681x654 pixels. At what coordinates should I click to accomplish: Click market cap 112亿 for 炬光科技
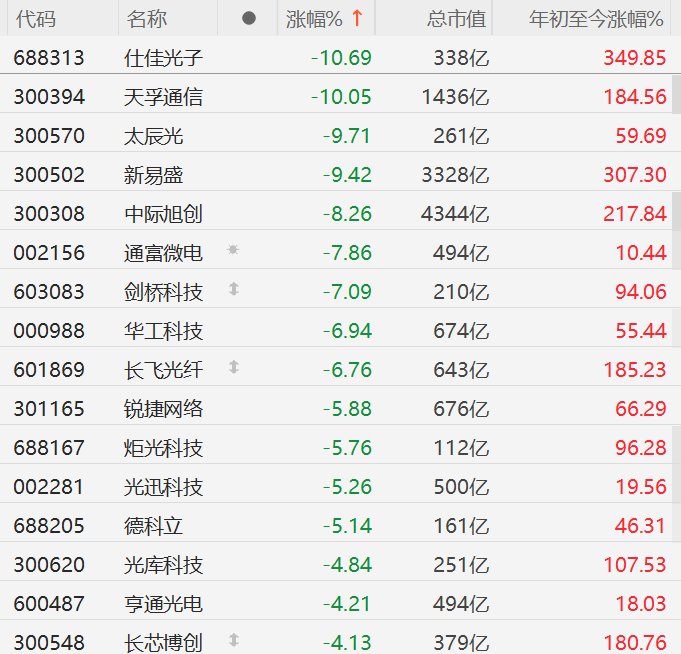point(461,448)
